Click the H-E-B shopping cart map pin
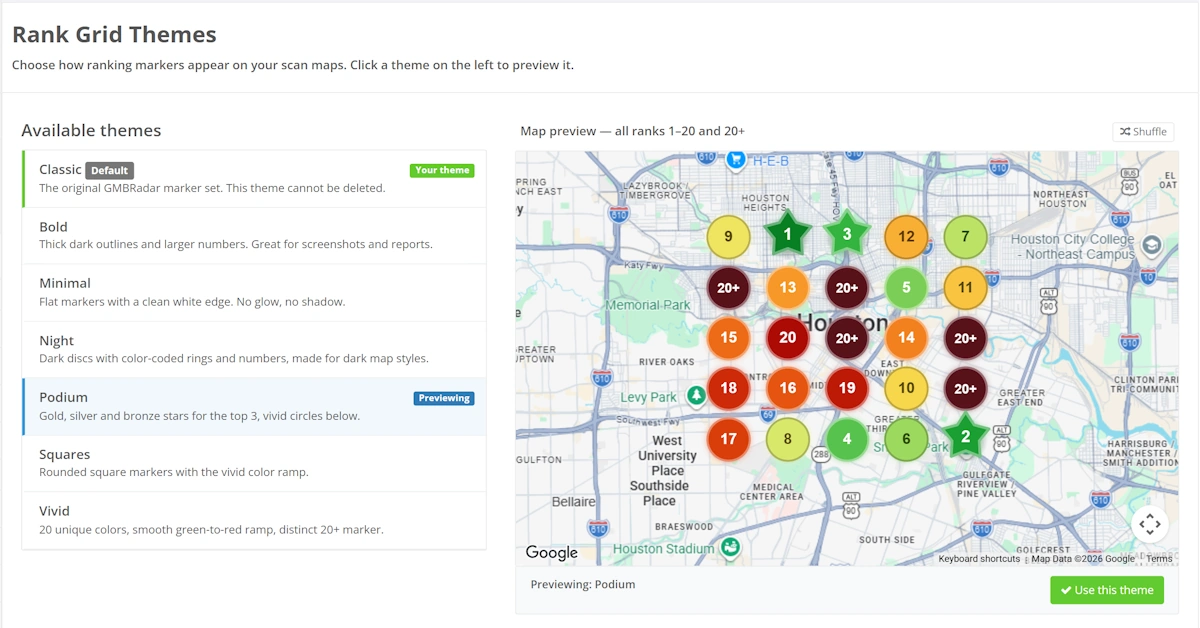Screen dimensions: 1200x628 pos(737,159)
